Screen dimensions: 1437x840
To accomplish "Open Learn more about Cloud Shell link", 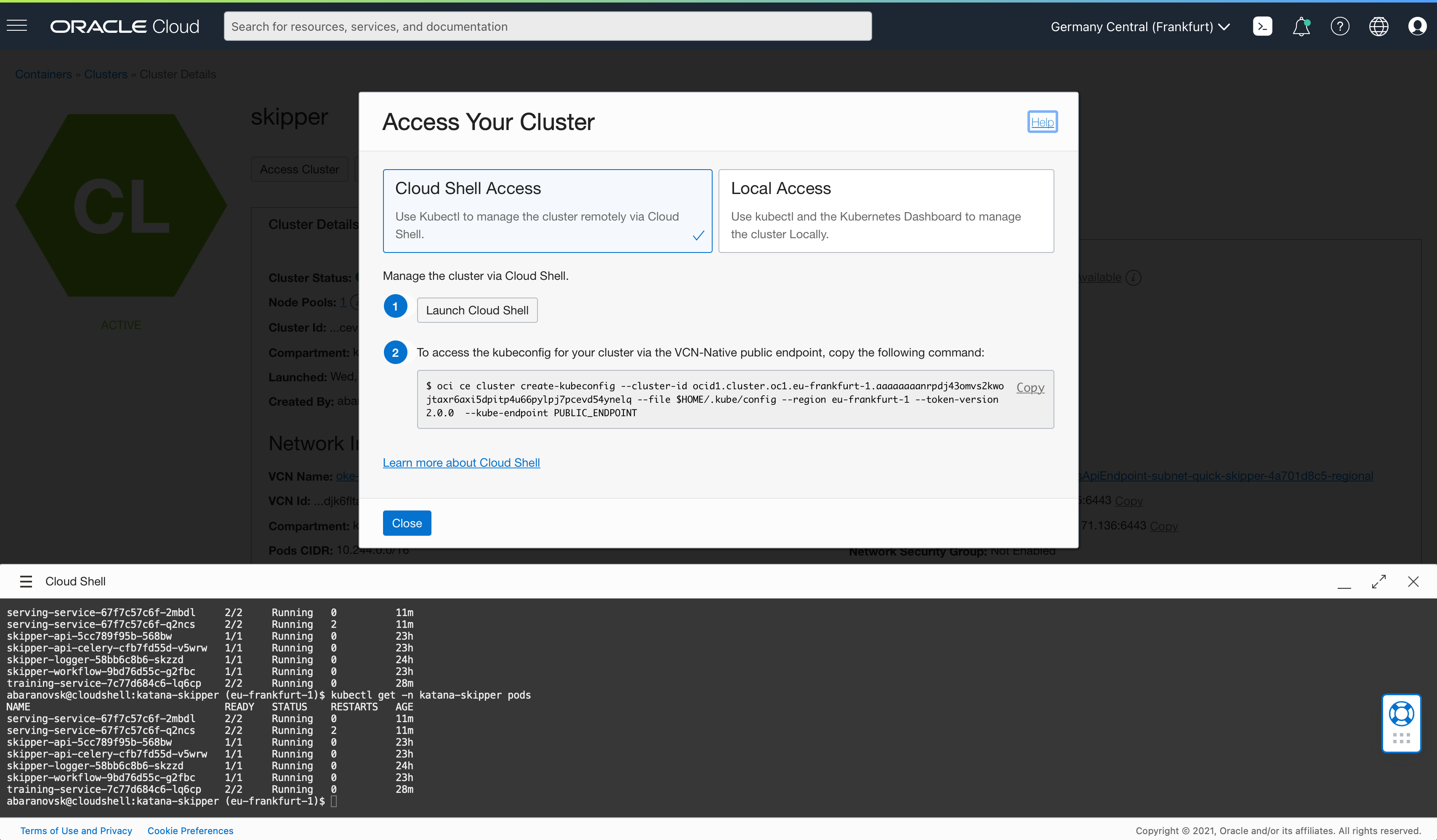I will (x=461, y=463).
